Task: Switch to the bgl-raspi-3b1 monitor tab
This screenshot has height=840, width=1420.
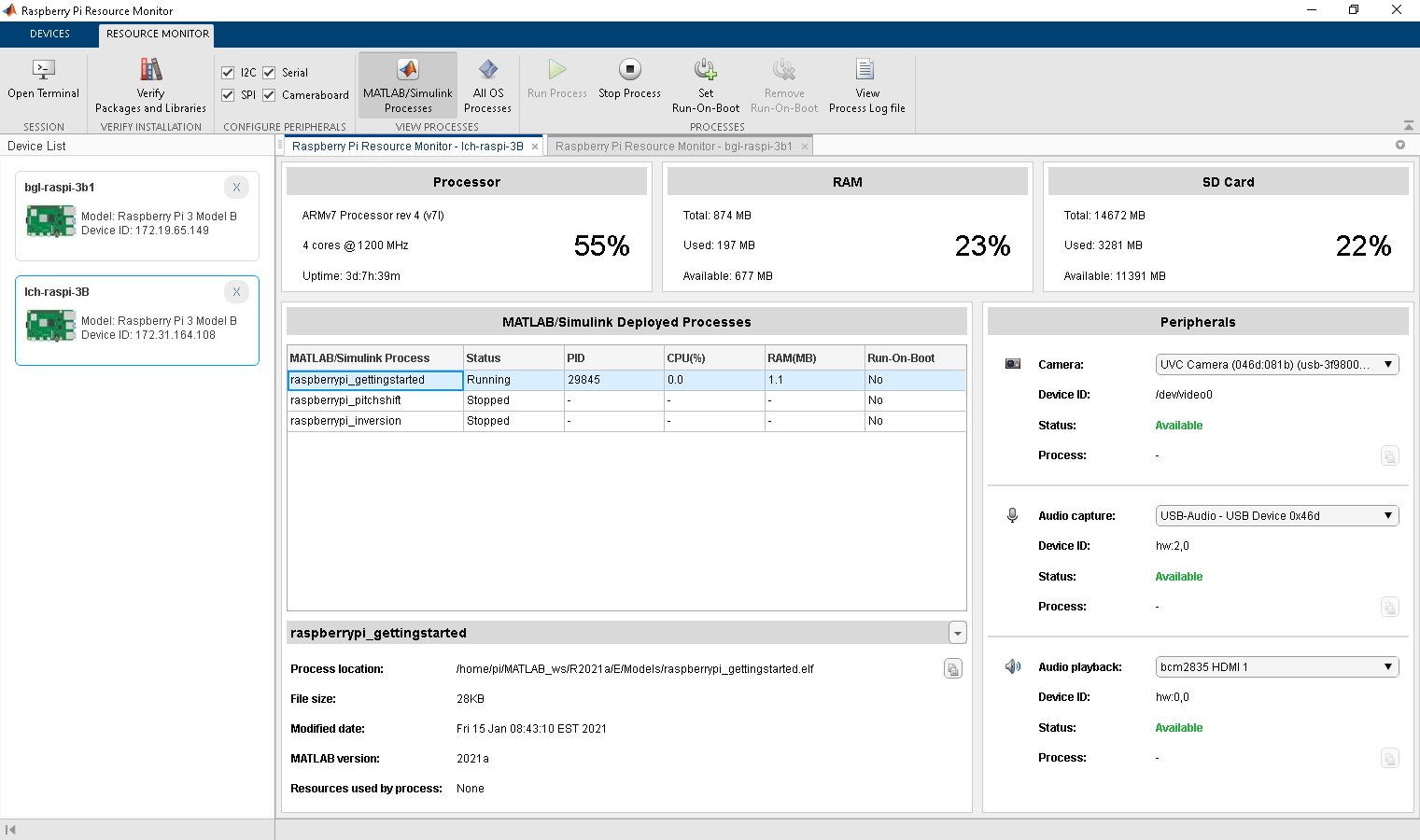Action: [x=673, y=147]
